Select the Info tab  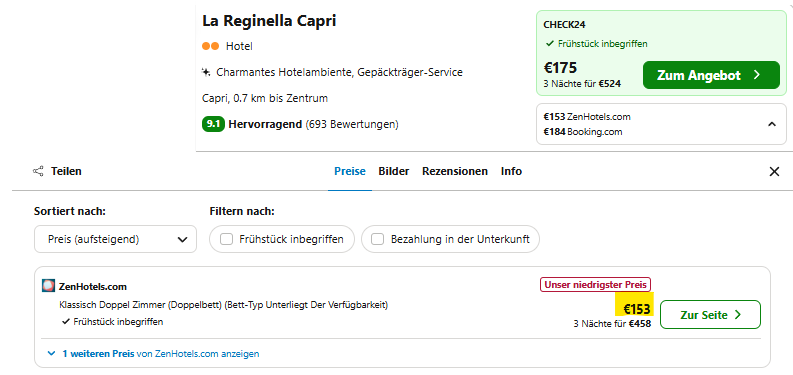511,172
